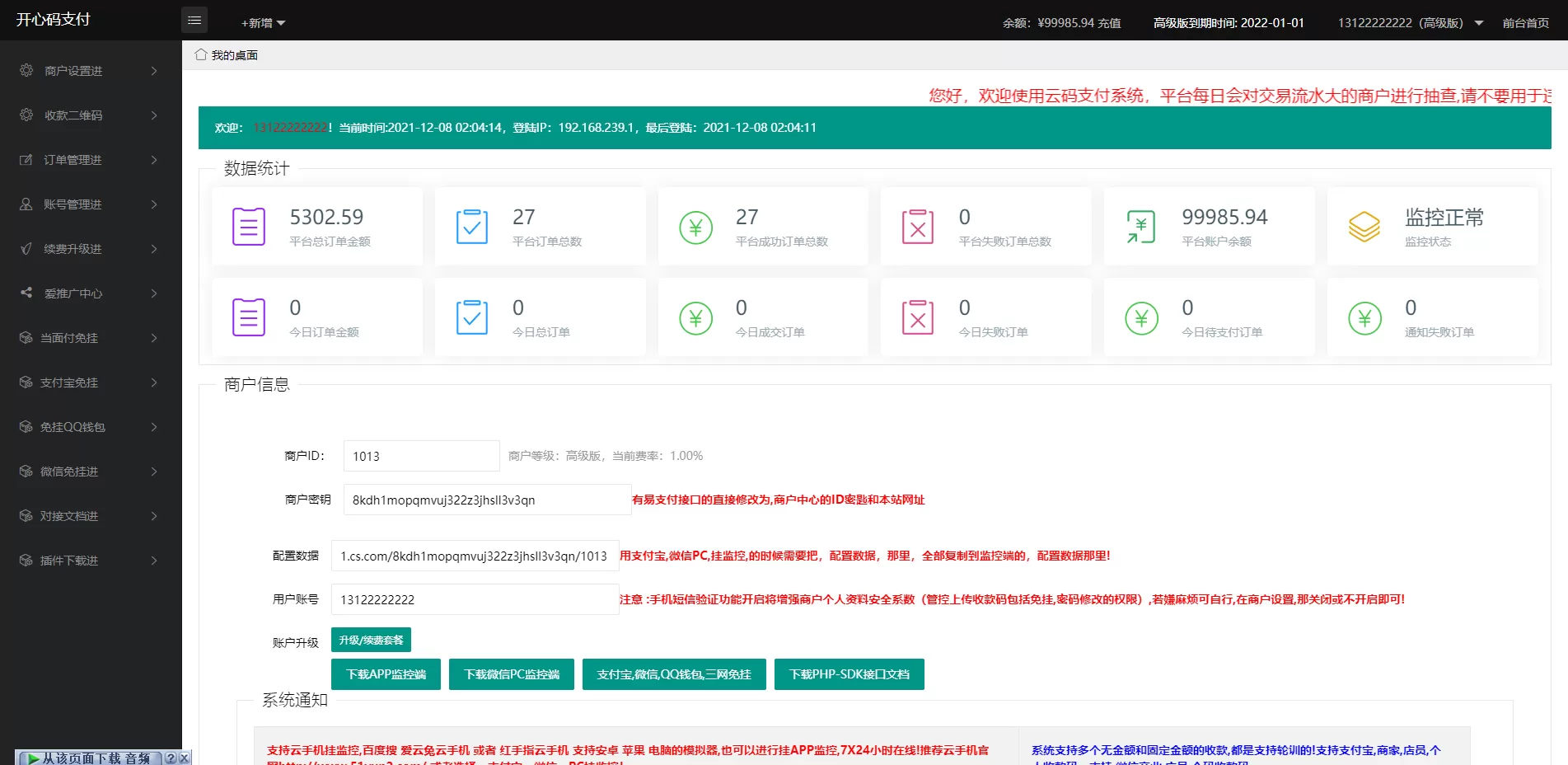
Task: Click the 下载PHP-SDK接口文档 button
Action: point(849,674)
